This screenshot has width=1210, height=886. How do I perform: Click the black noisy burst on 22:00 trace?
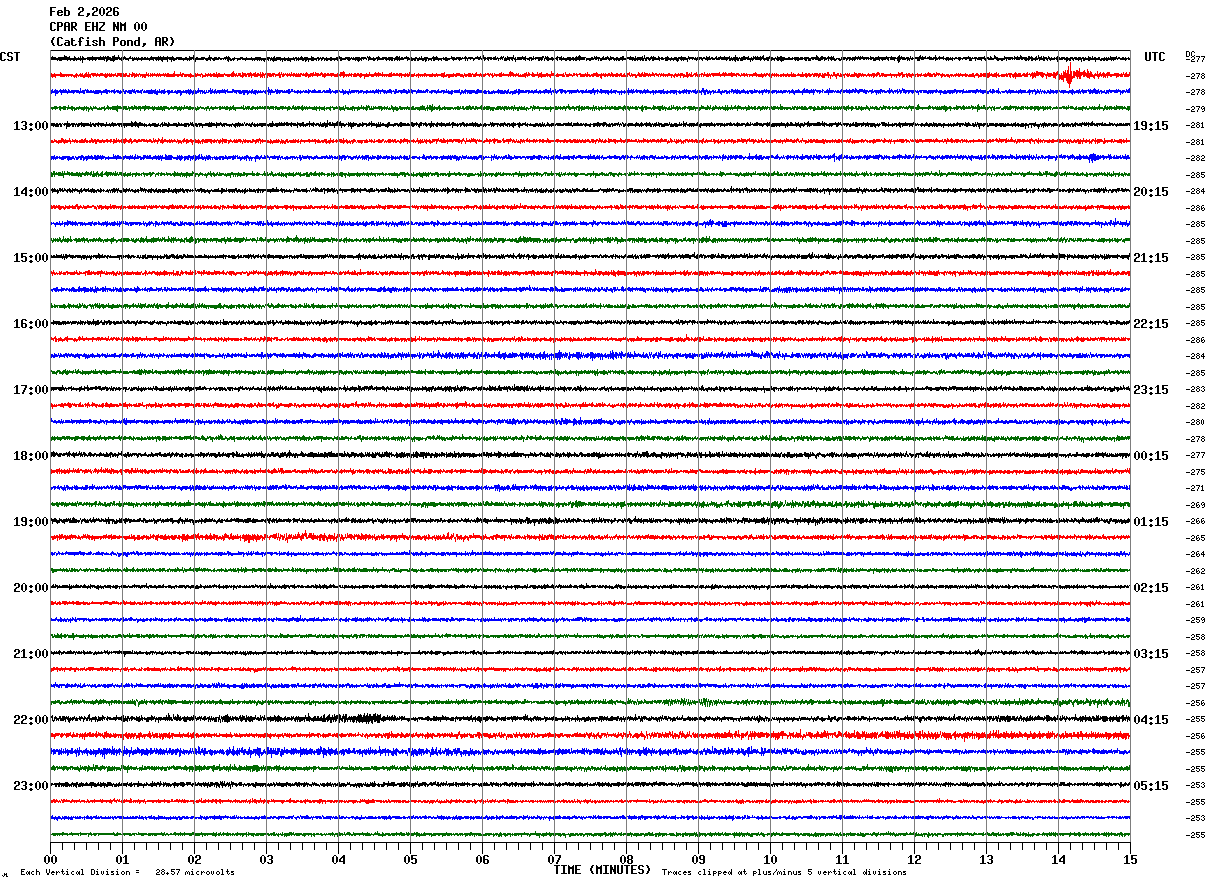[x=365, y=718]
